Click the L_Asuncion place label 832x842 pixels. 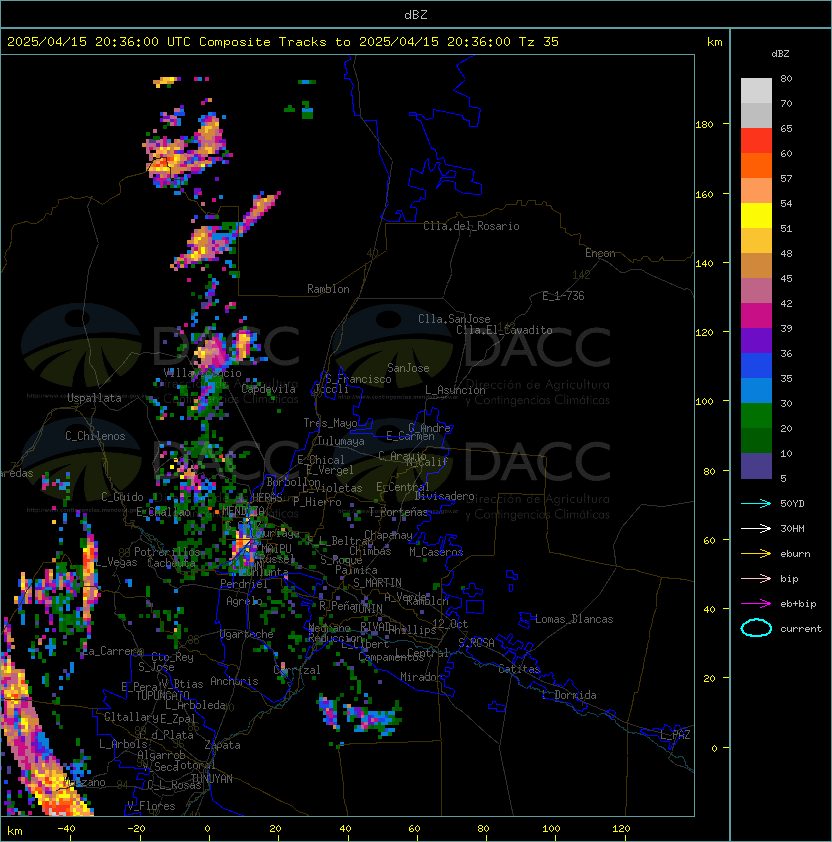pyautogui.click(x=455, y=390)
